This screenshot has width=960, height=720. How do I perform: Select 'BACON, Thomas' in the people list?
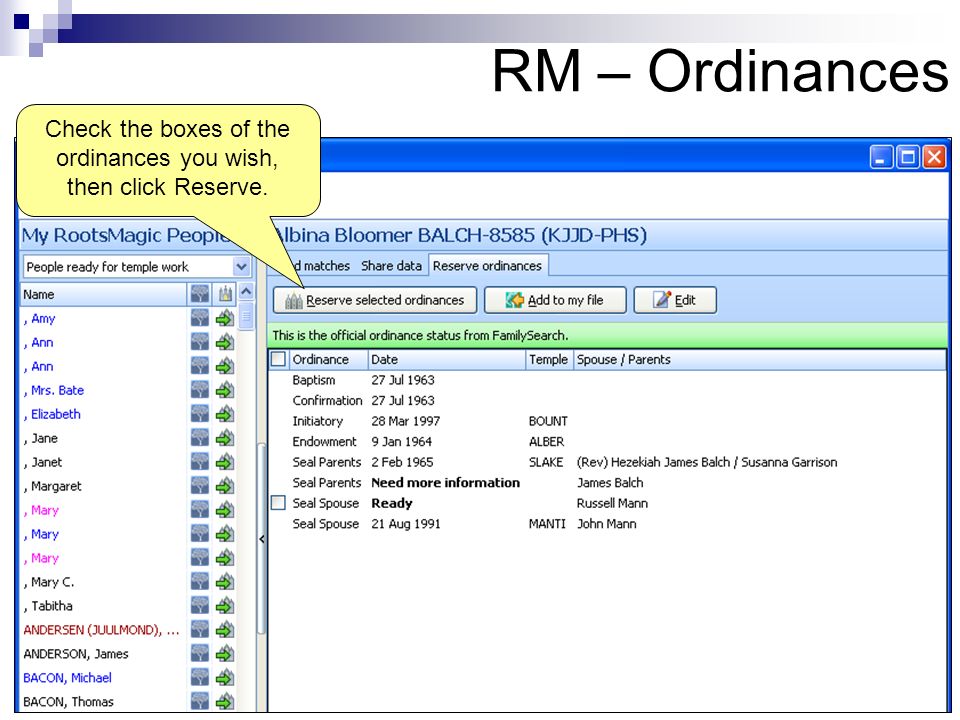click(69, 702)
